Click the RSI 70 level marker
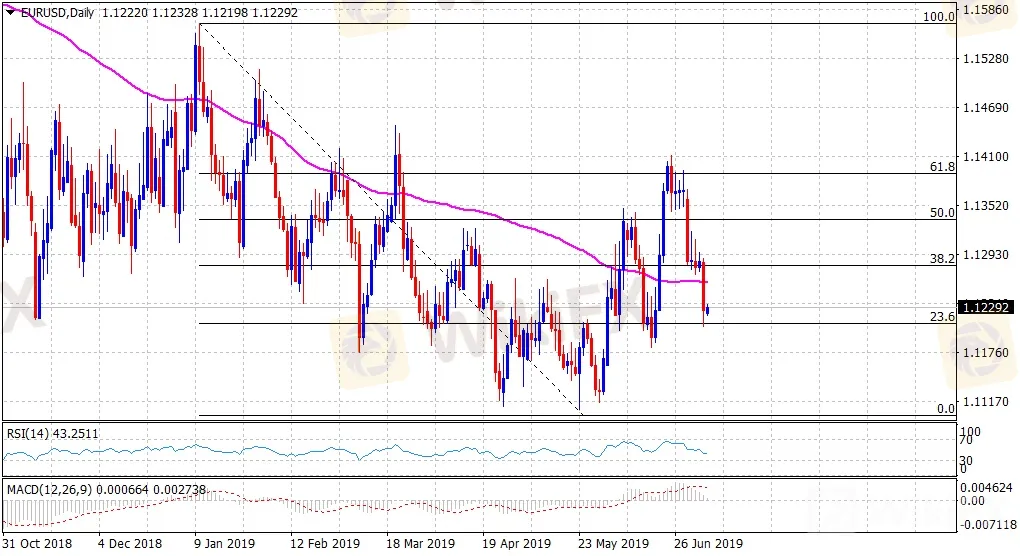The height and width of the screenshot is (556, 1020). 965,441
